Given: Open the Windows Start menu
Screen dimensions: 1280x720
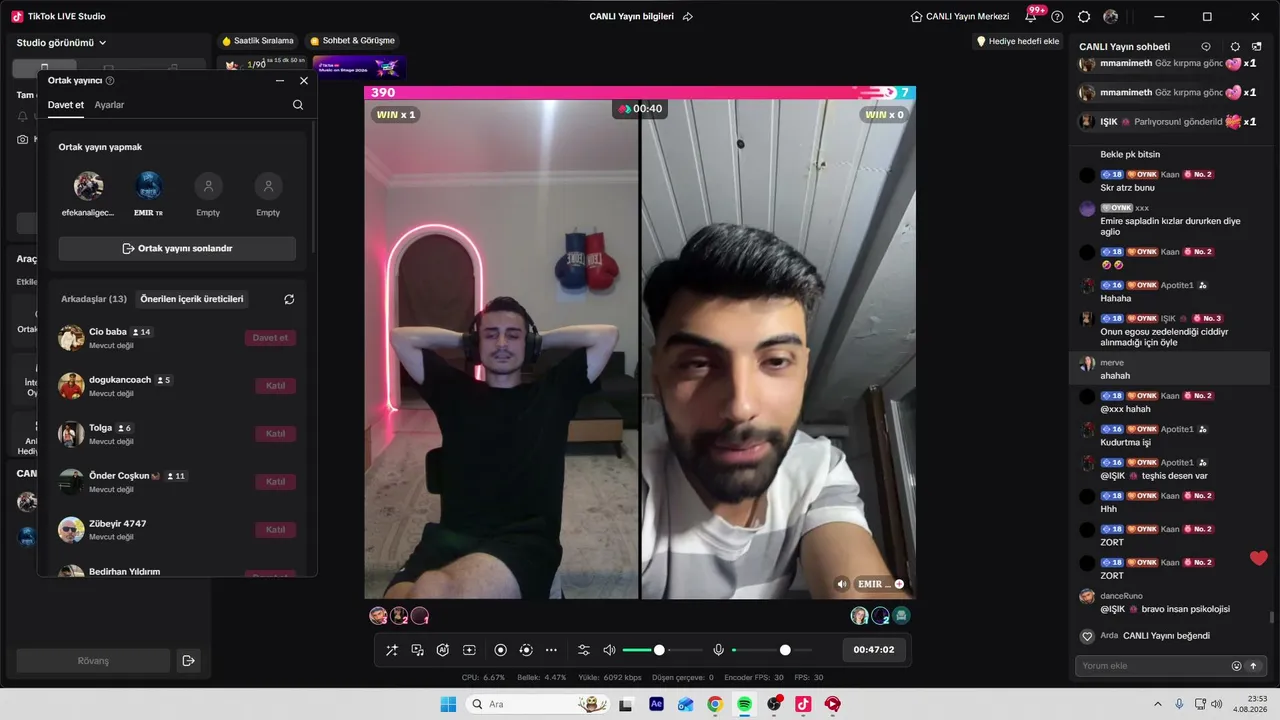Looking at the screenshot, I should click(448, 704).
